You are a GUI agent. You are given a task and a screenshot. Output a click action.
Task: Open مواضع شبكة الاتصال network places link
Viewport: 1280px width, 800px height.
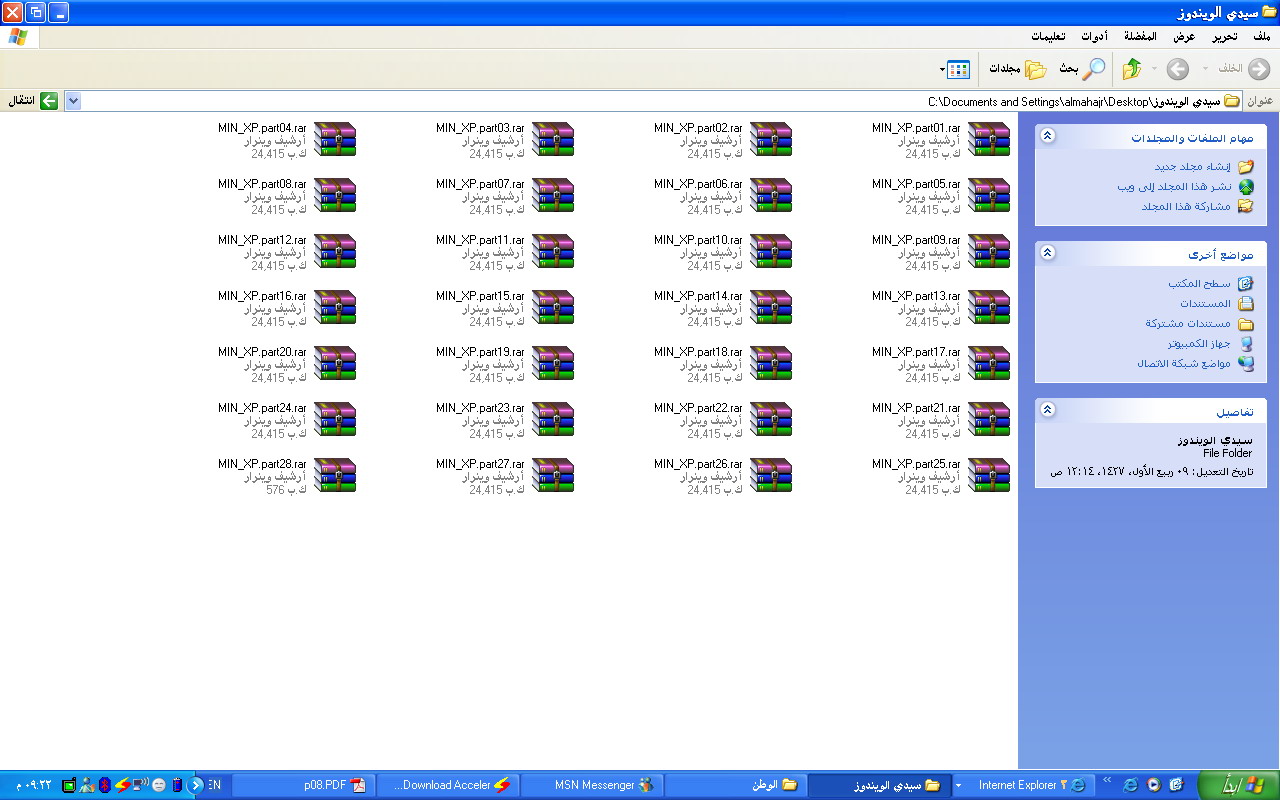tap(1184, 363)
